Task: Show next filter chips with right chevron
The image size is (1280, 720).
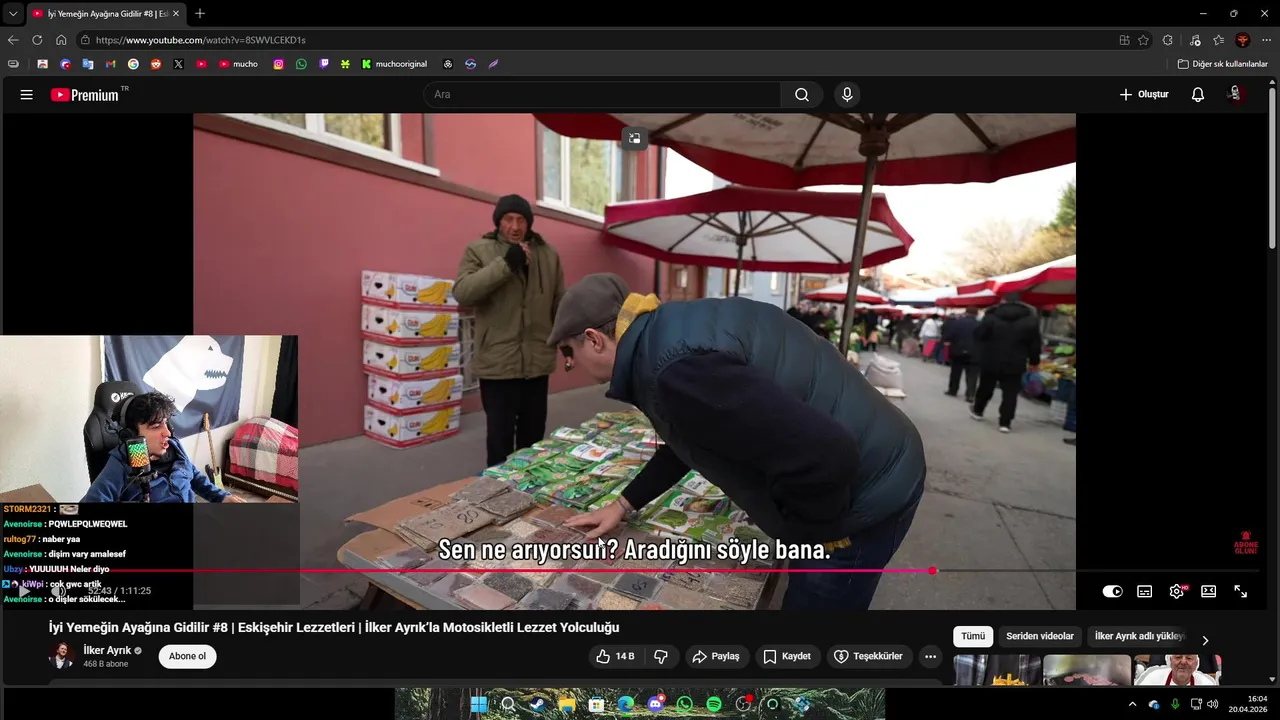Action: point(1205,640)
